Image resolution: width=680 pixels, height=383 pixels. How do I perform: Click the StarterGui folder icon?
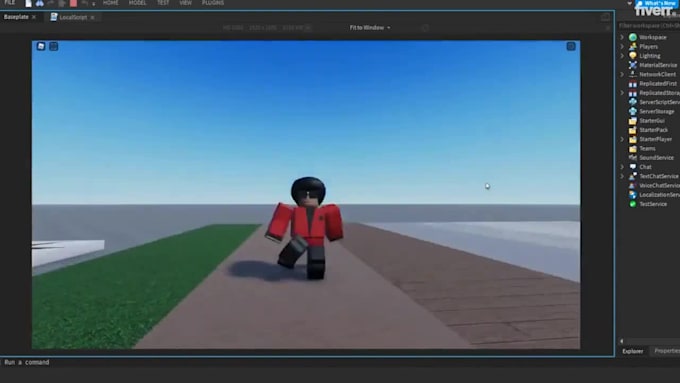[x=633, y=121]
